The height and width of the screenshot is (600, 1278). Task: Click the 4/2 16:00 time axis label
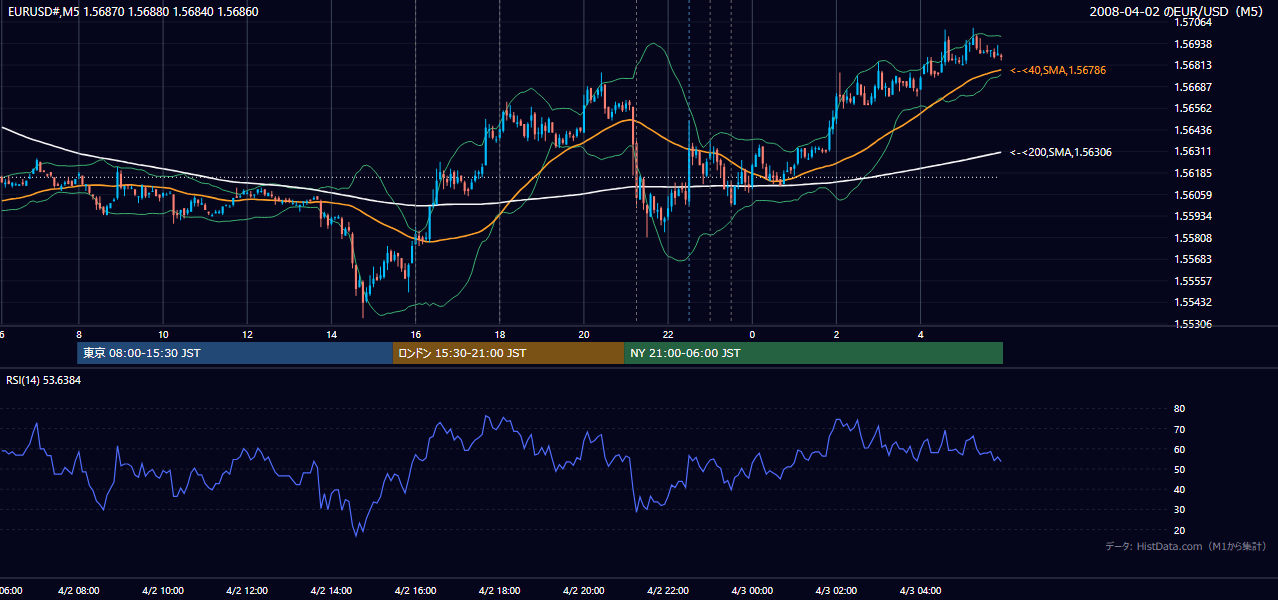(x=415, y=590)
